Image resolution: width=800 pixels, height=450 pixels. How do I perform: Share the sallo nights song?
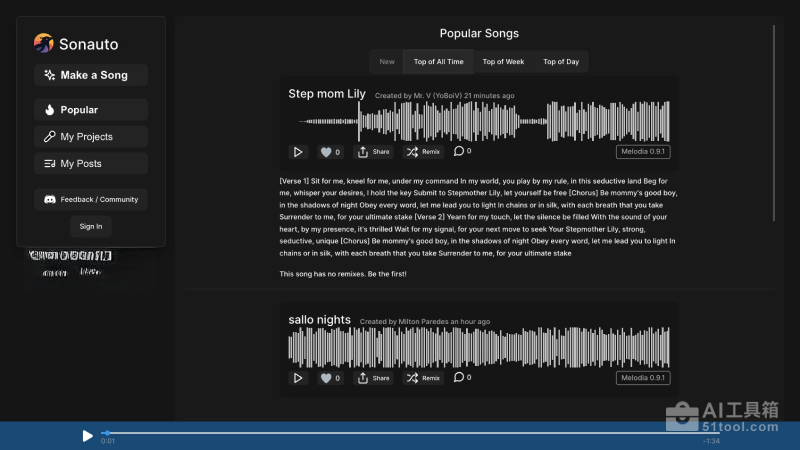click(x=374, y=378)
